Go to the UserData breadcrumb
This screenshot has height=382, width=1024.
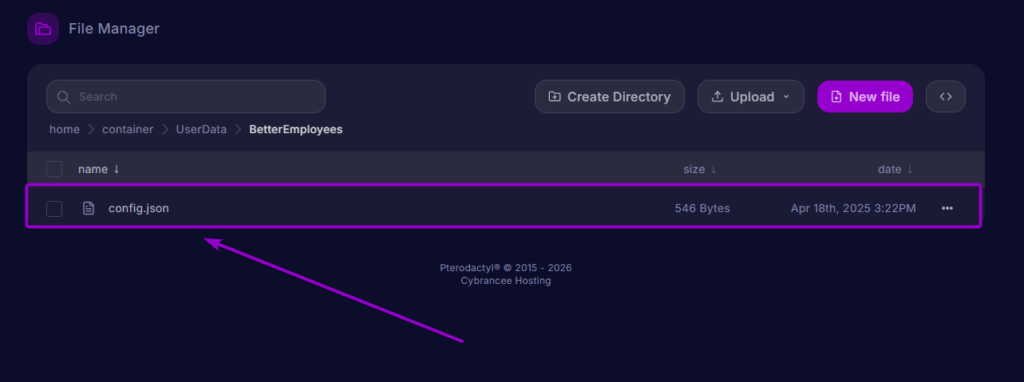[x=201, y=129]
